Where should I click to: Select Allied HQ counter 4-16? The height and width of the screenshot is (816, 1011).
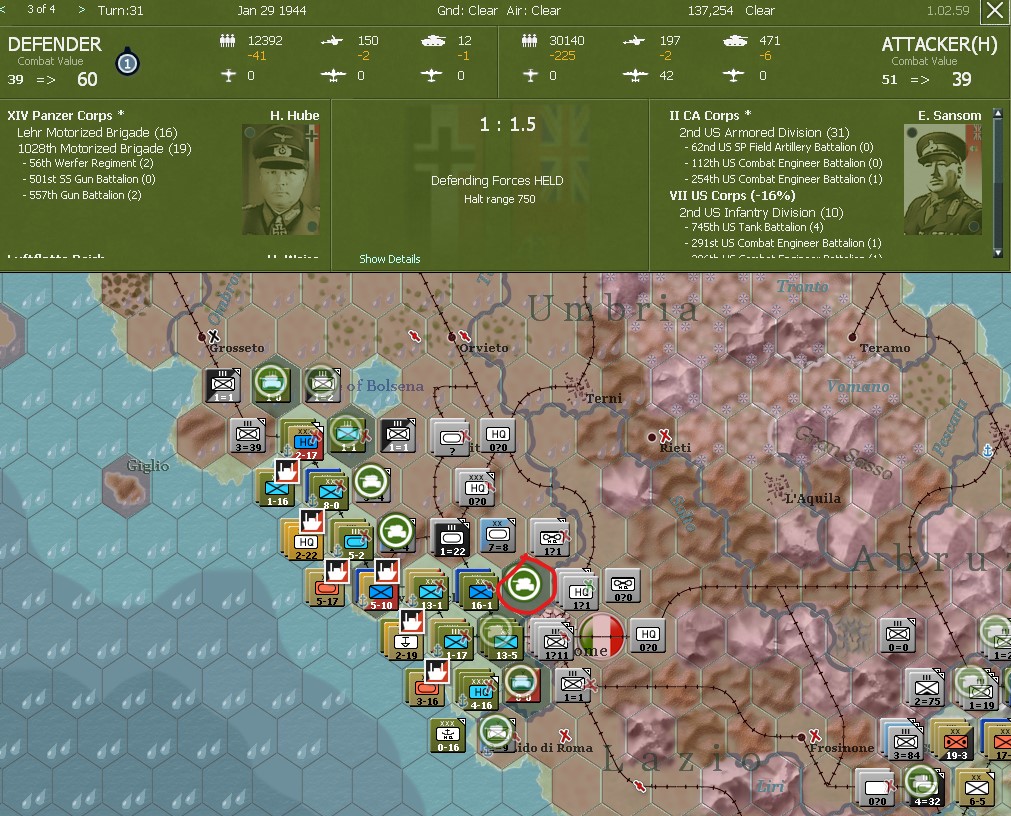click(478, 691)
